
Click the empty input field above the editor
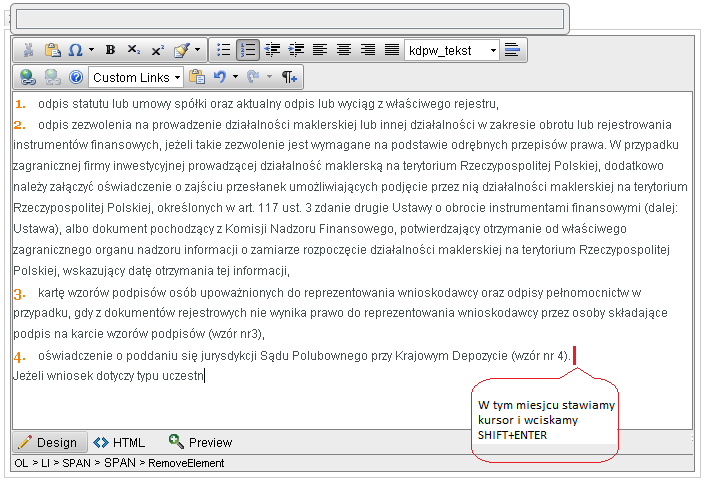(x=290, y=19)
